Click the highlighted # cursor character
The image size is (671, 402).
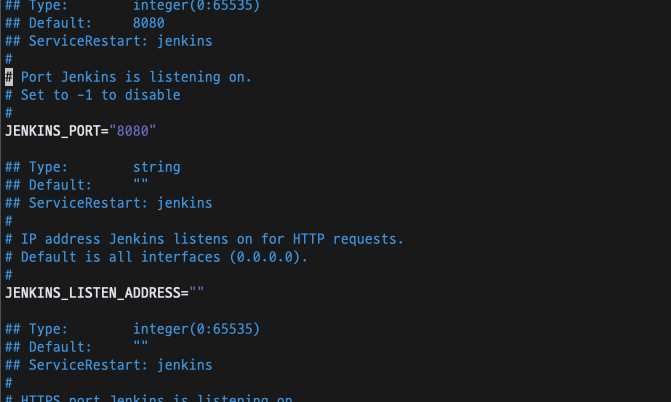(x=9, y=77)
